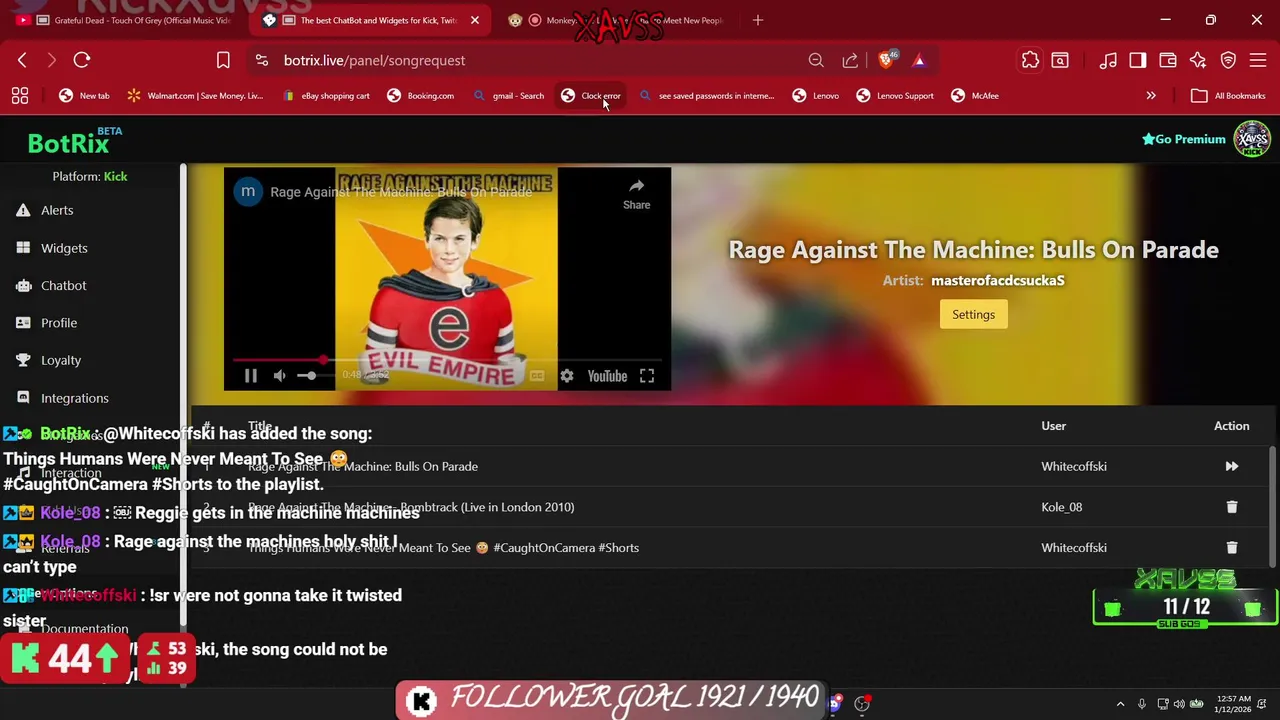The height and width of the screenshot is (720, 1280).
Task: Click Whitecoffski user in first playlist row
Action: pyautogui.click(x=1074, y=466)
